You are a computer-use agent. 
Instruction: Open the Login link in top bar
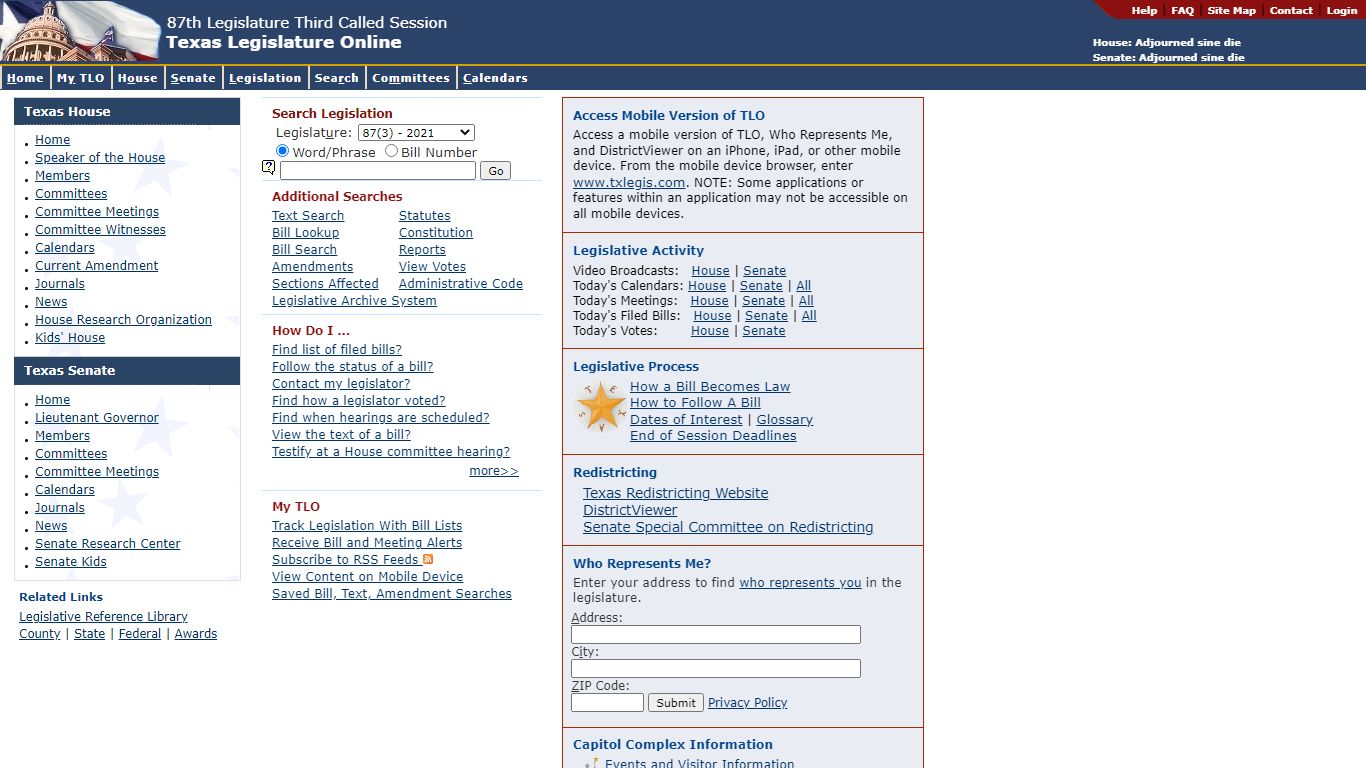point(1342,10)
